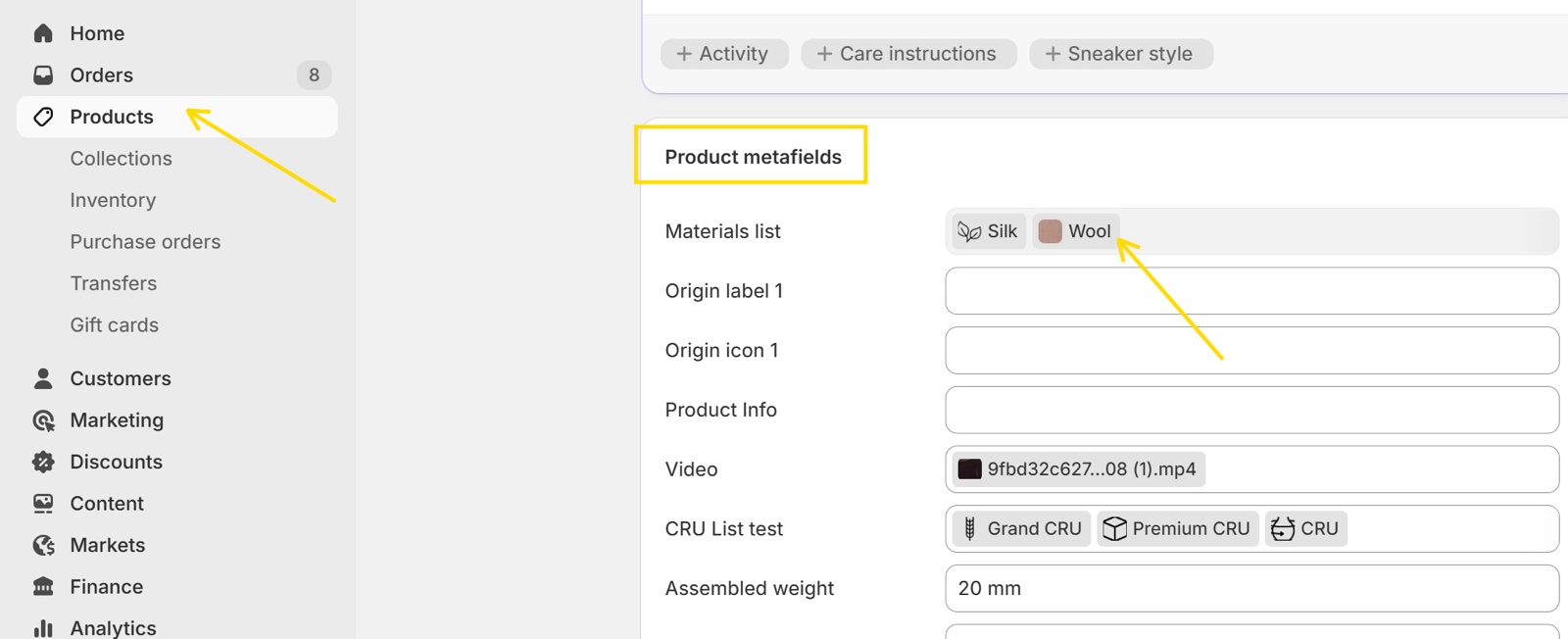1568x639 pixels.
Task: Add the Care instructions metafield
Action: (x=908, y=54)
